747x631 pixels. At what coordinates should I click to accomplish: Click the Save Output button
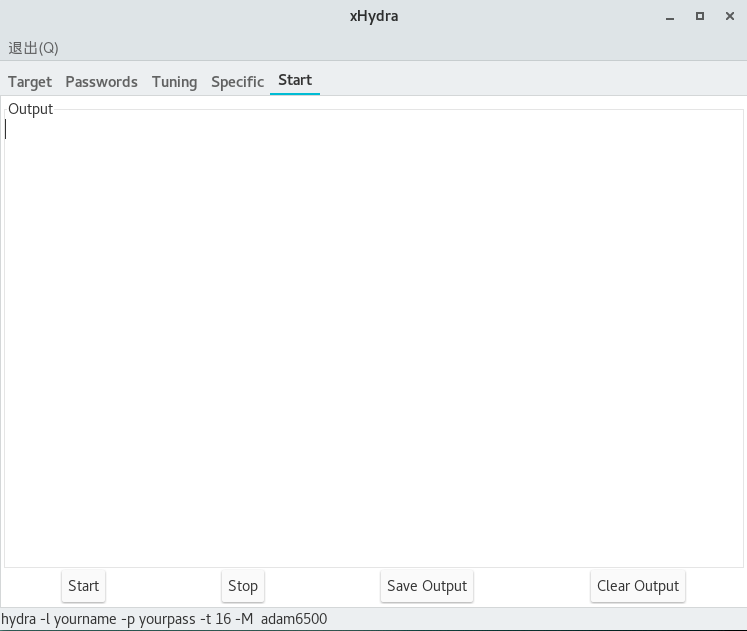(427, 586)
